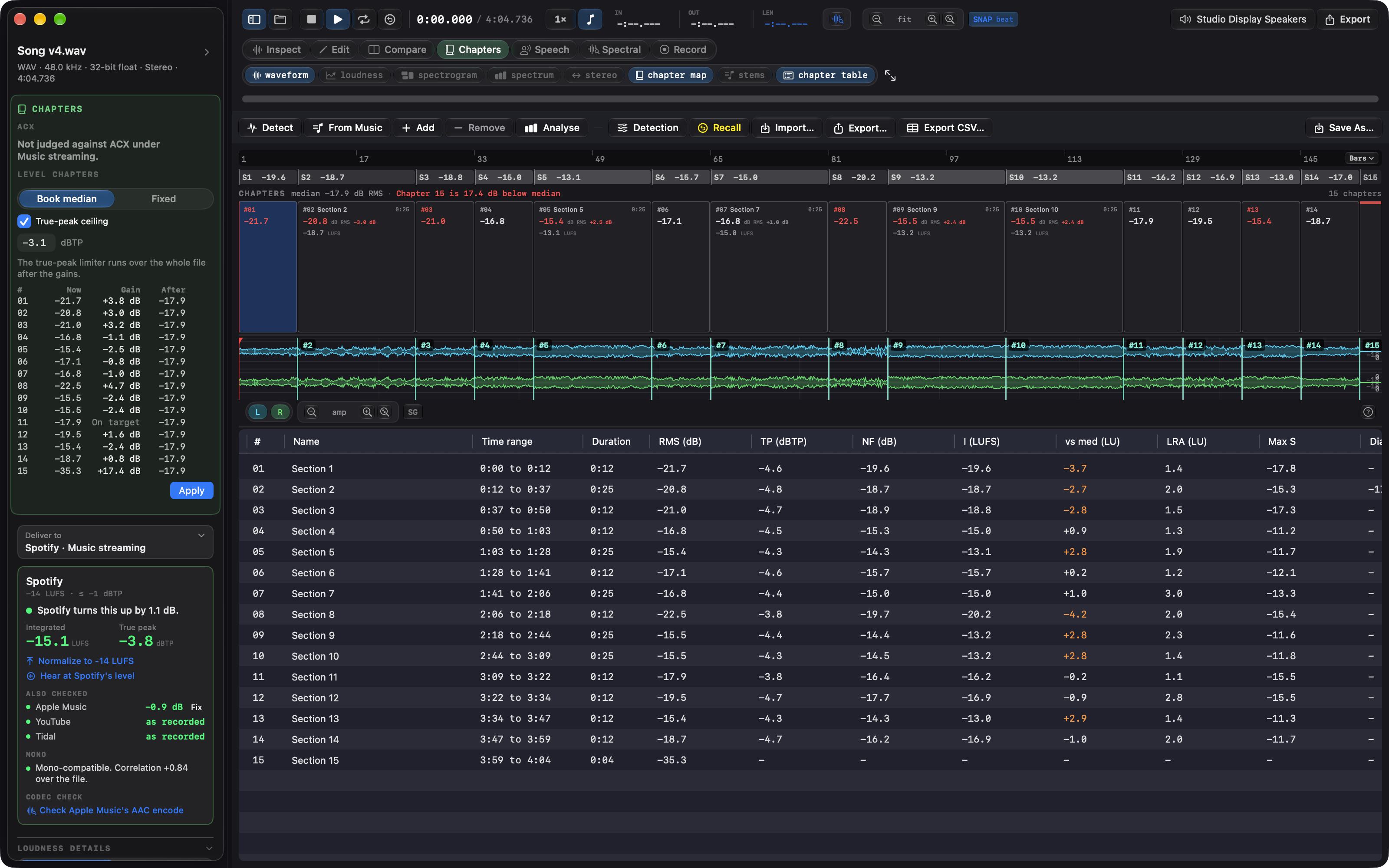
Task: Click the #8 chapter marker on waveform
Action: pos(839,345)
